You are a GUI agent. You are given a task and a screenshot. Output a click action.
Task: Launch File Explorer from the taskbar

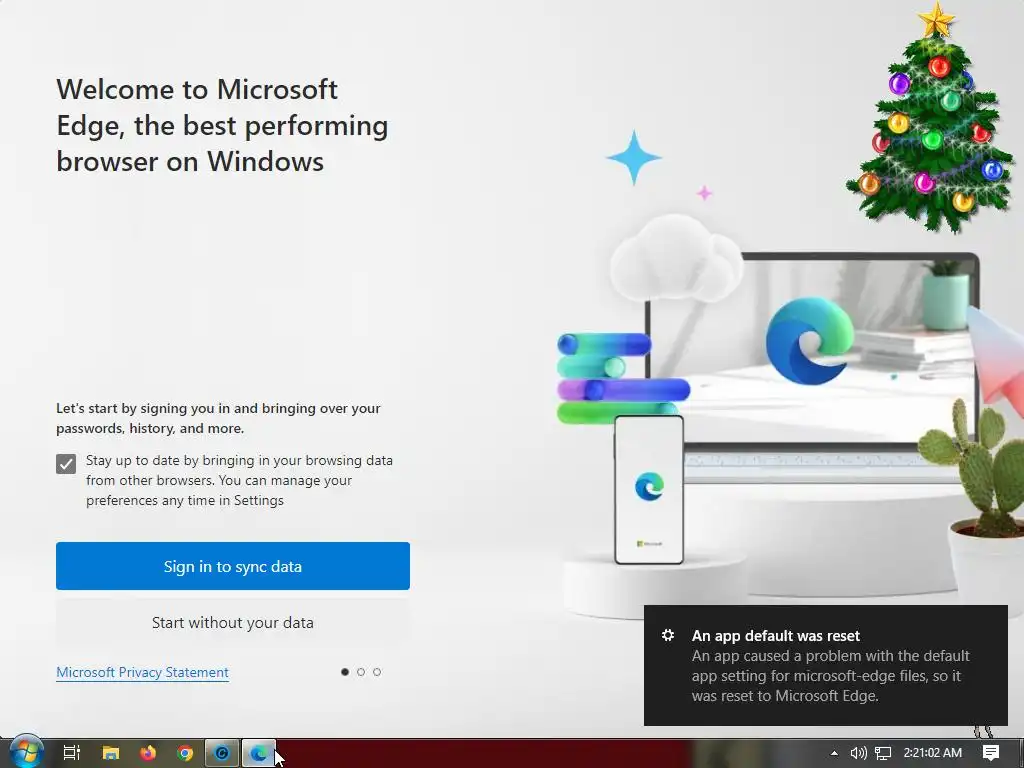[110, 753]
